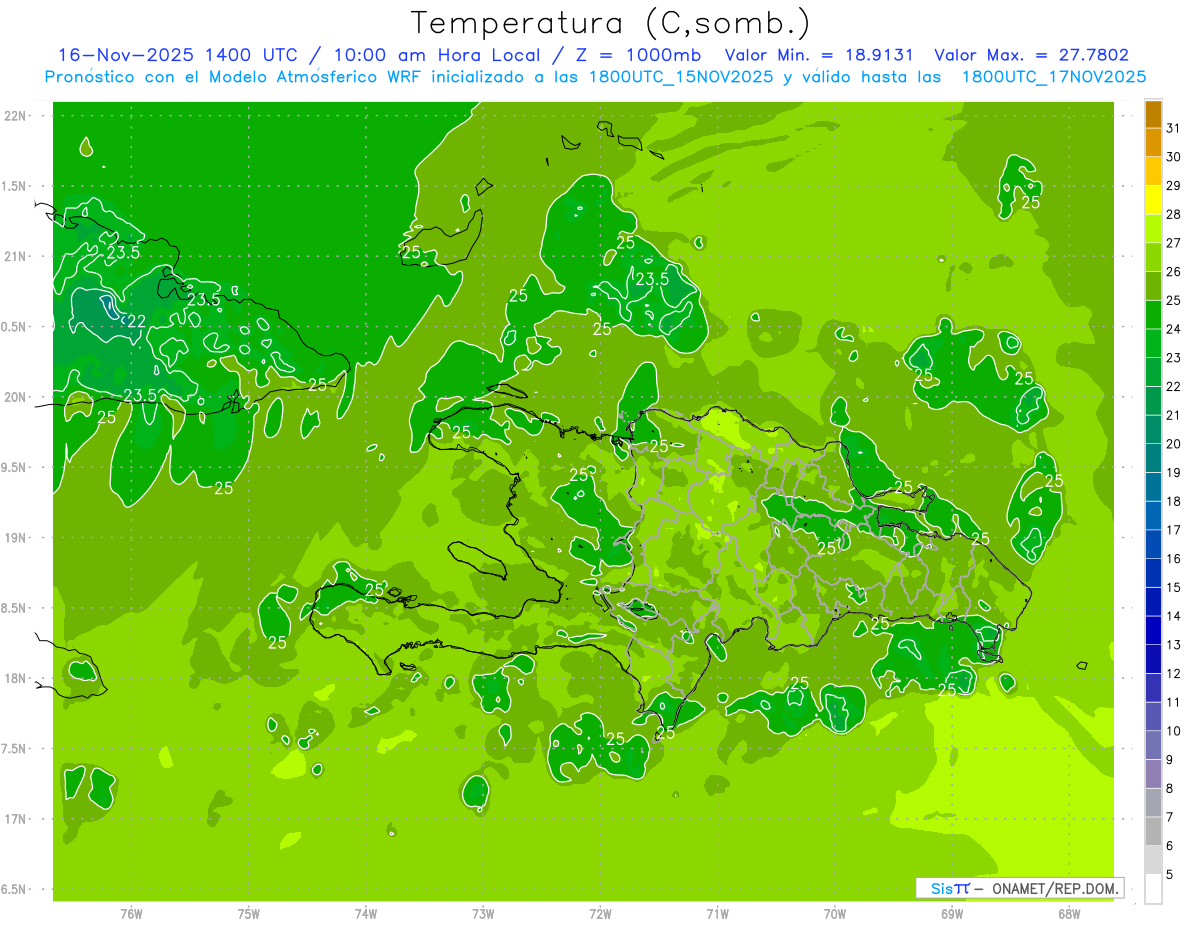The width and height of the screenshot is (1200, 927).
Task: Click the "17N" latitude axis label
Action: pyautogui.click(x=15, y=819)
